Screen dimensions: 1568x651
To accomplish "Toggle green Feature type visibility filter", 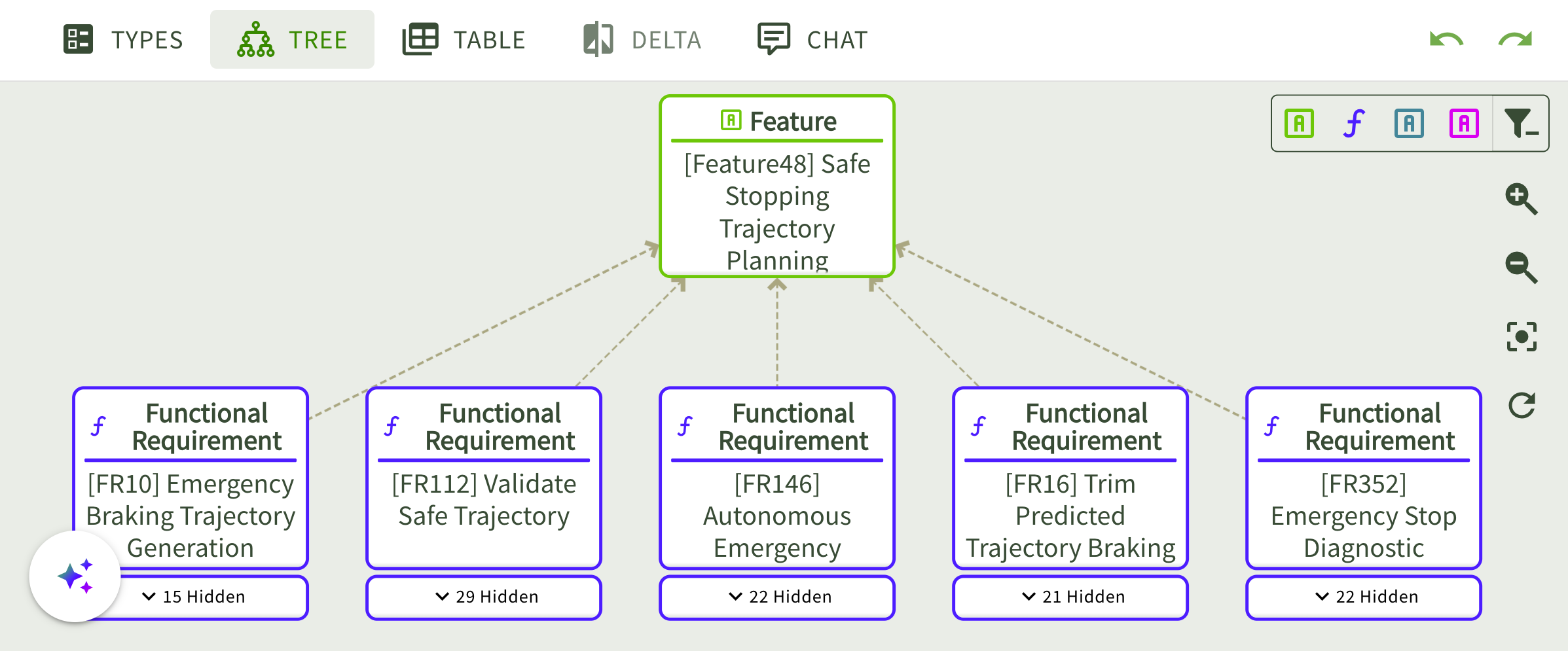I will (1299, 124).
